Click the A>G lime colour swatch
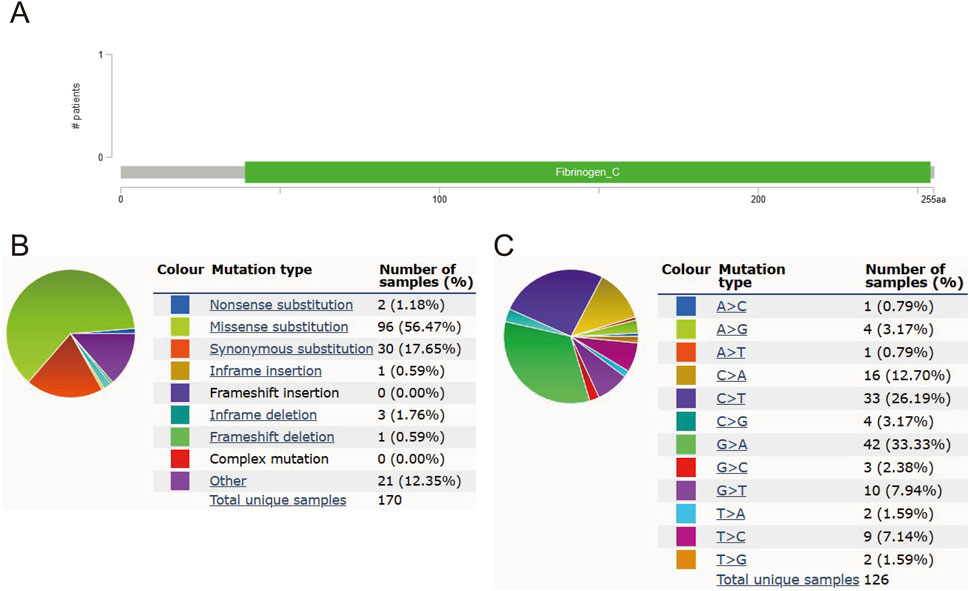The height and width of the screenshot is (591, 969). pyautogui.click(x=686, y=329)
